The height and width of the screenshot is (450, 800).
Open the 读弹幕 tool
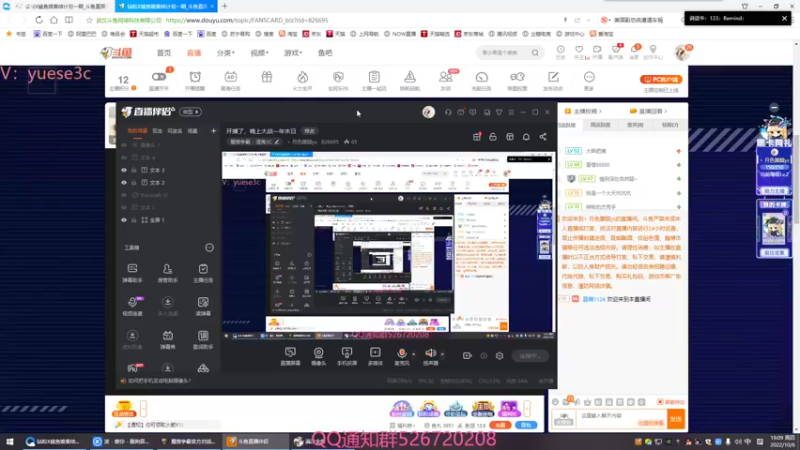click(203, 306)
